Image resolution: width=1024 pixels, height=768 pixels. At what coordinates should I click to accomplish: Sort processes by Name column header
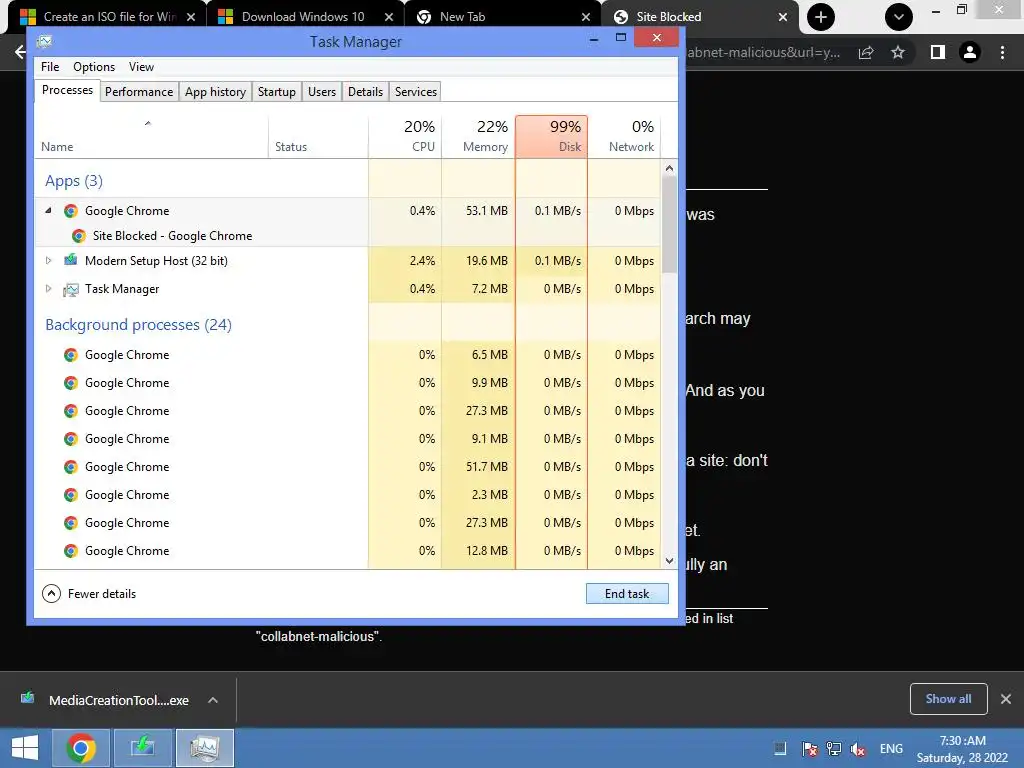(151, 136)
